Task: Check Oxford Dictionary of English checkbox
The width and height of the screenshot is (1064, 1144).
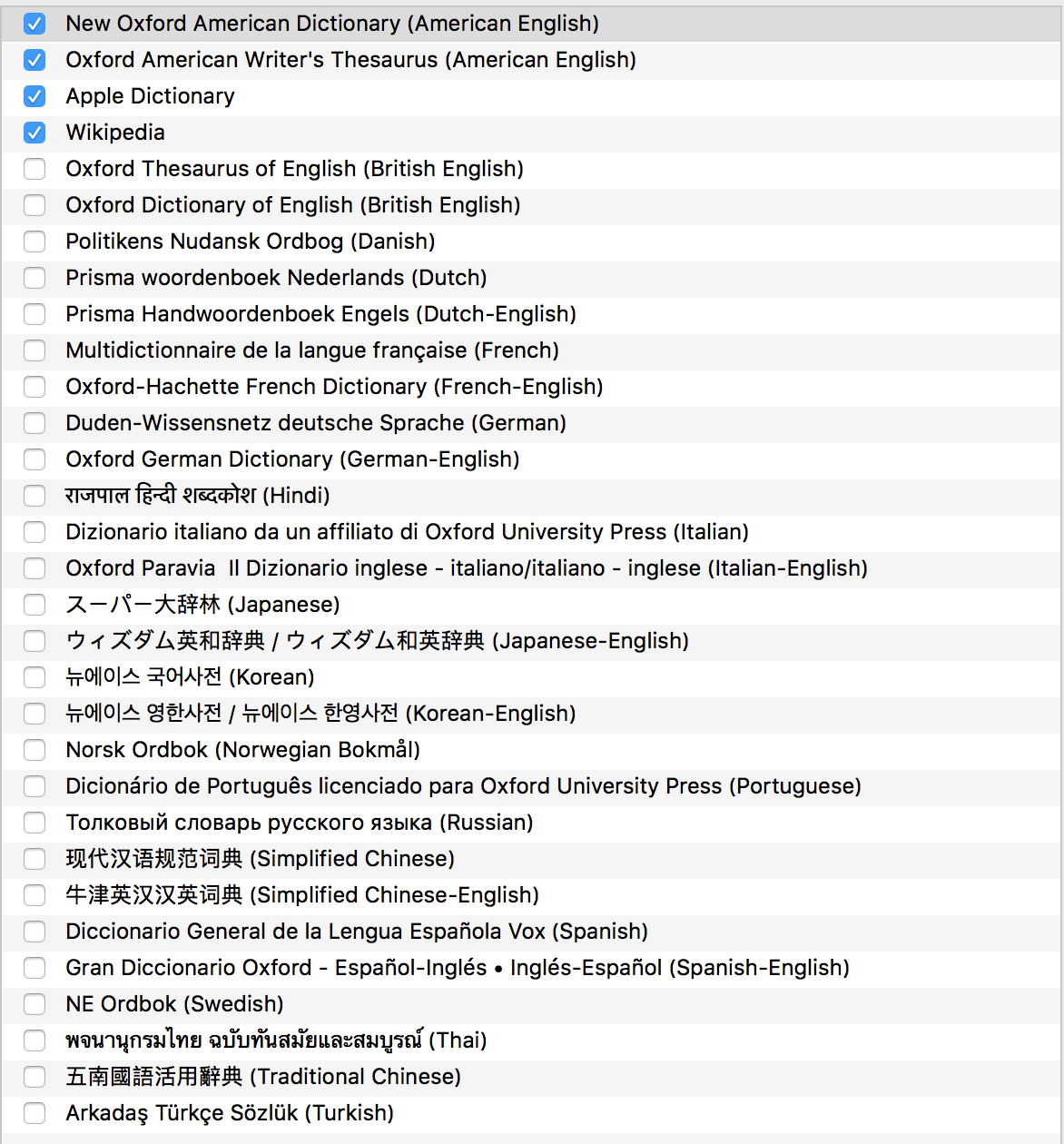Action: point(34,205)
